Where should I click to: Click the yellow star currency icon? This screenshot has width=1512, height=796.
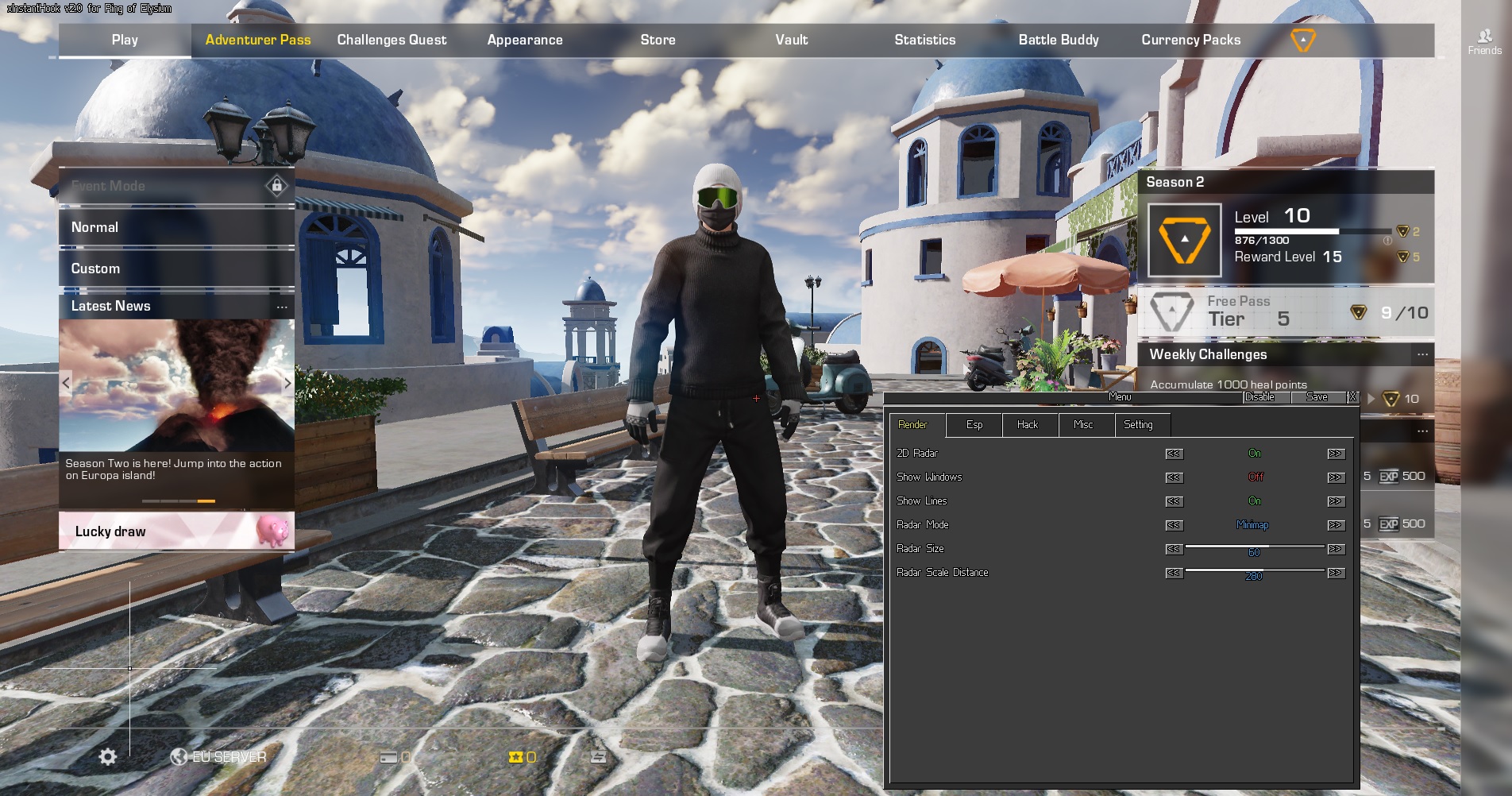click(x=516, y=757)
